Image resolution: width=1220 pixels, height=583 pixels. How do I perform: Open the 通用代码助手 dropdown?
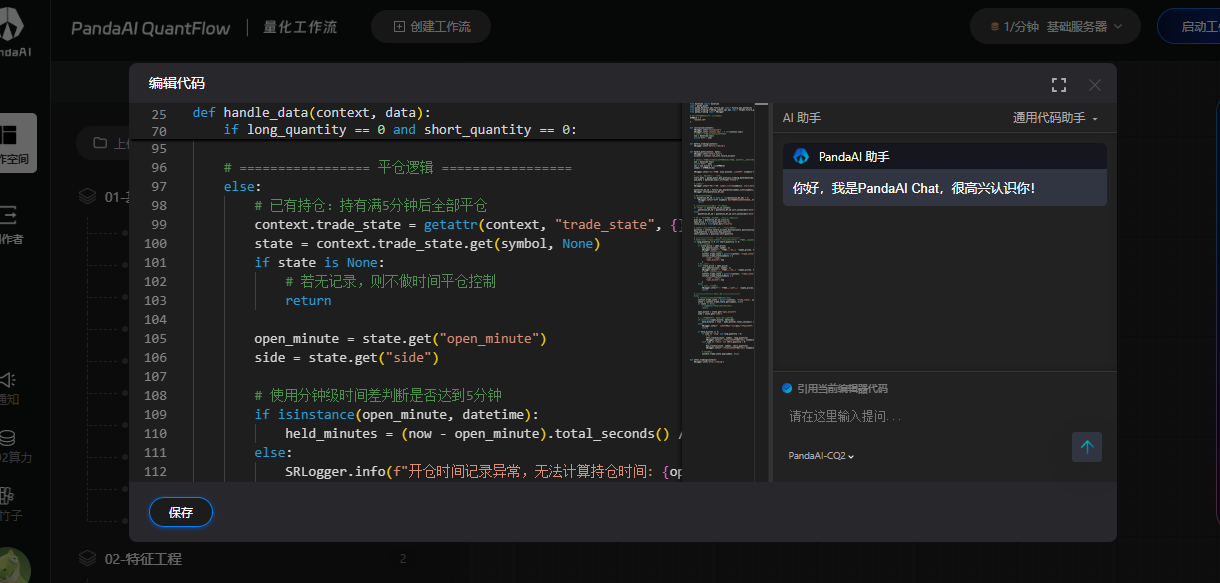1055,118
